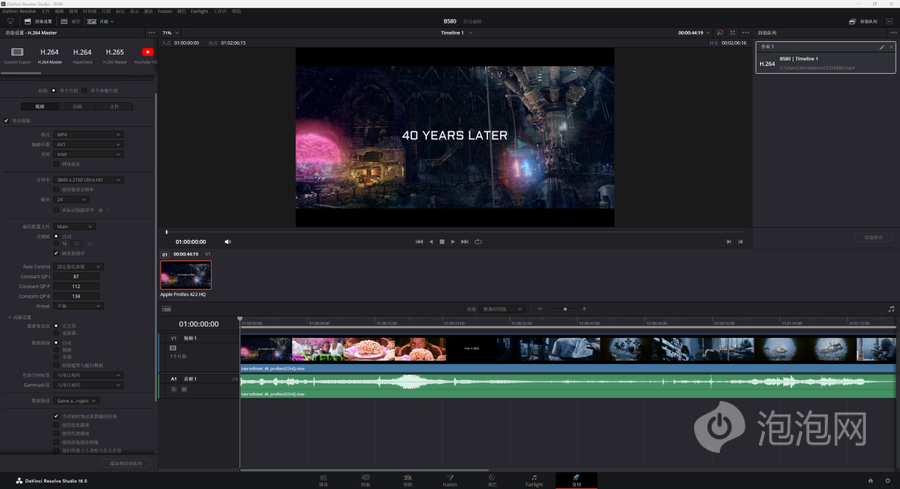Jump to first frame in viewer

tap(419, 242)
